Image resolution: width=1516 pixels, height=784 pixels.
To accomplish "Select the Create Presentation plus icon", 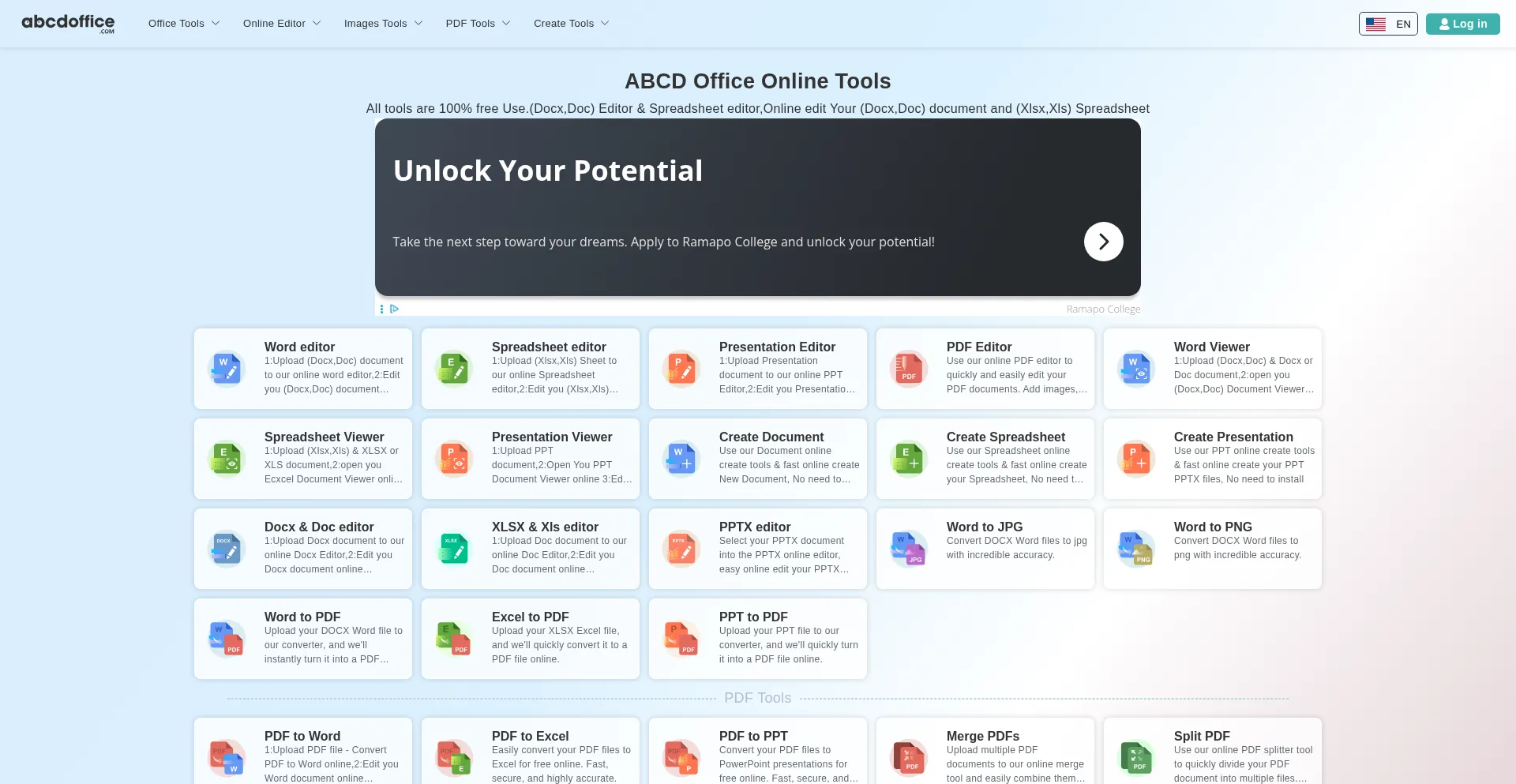I will click(x=1136, y=459).
